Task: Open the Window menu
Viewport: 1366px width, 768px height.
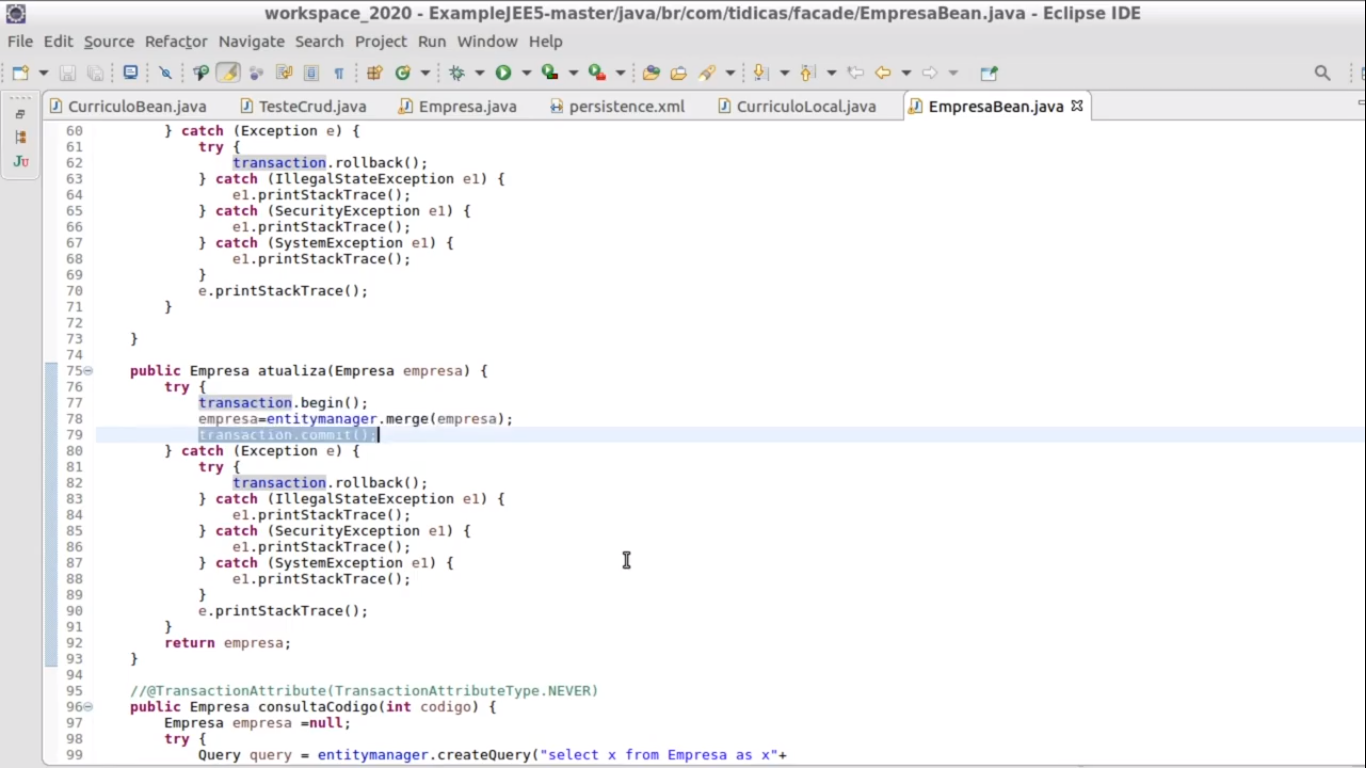Action: tap(487, 42)
